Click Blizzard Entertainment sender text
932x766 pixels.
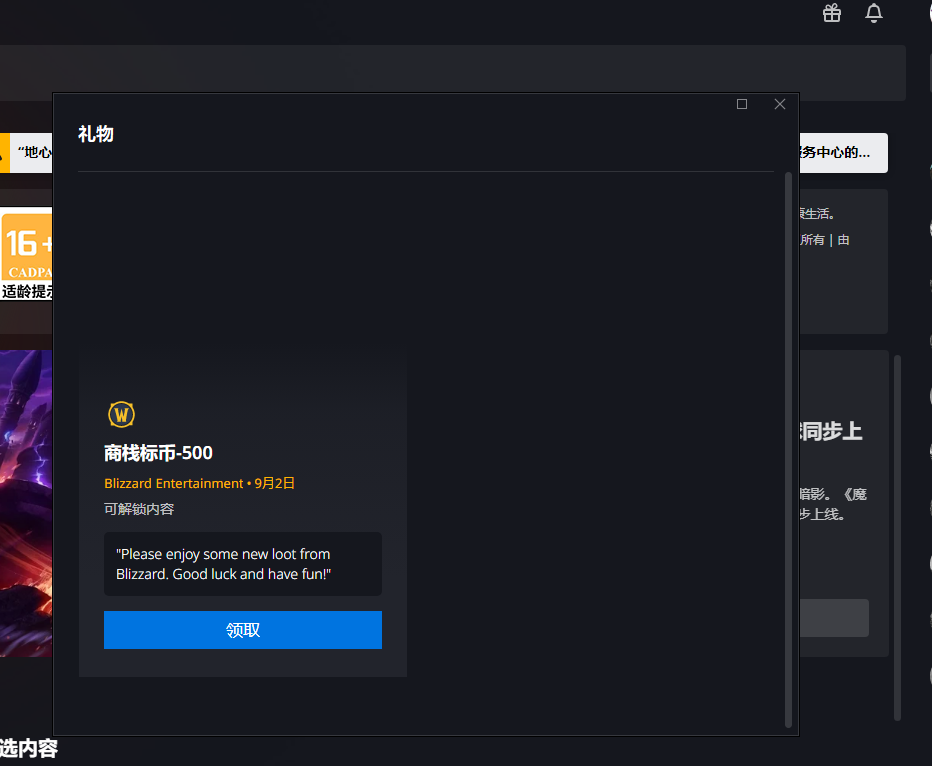point(173,483)
